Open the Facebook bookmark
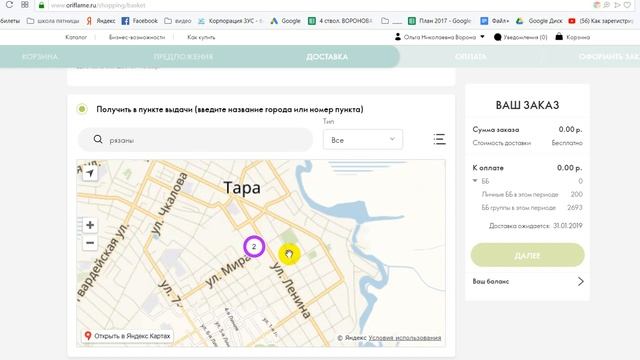Screen dimensions: 640x360 pos(140,21)
